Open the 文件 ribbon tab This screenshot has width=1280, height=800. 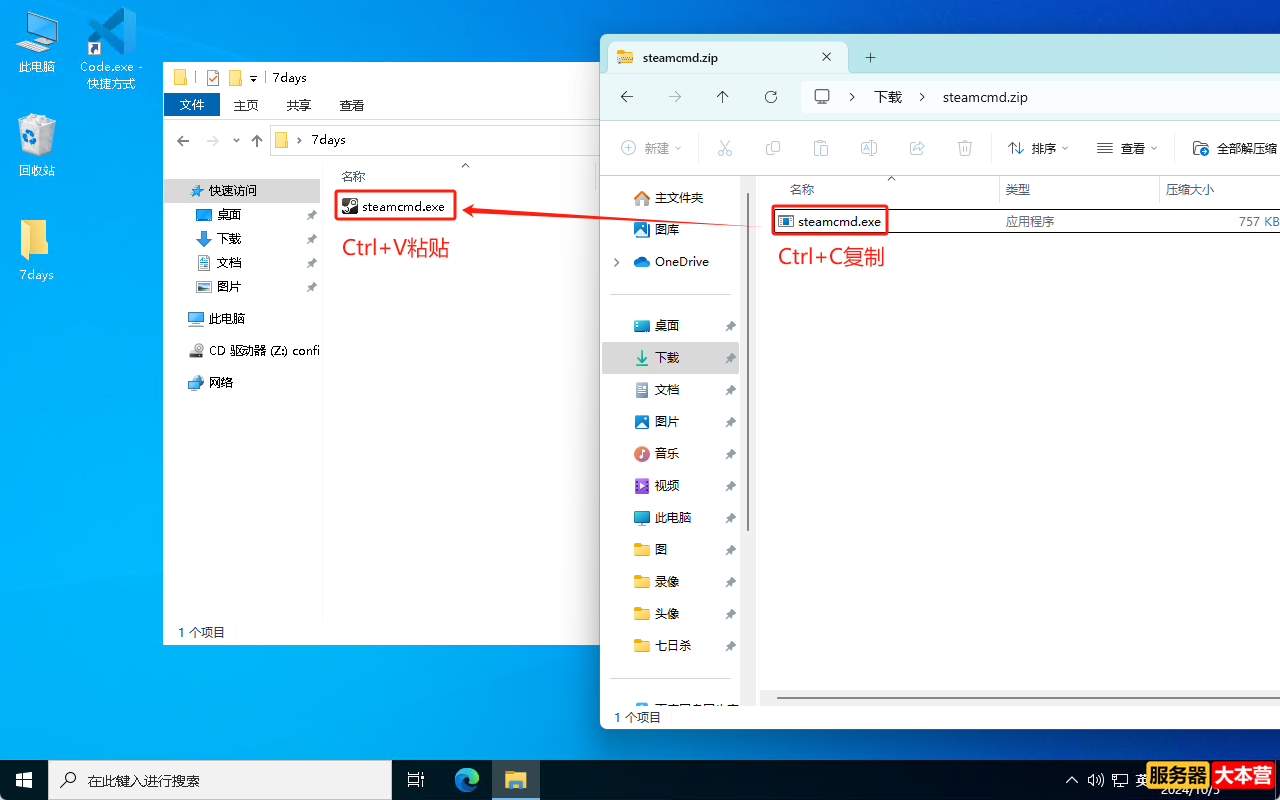point(192,105)
